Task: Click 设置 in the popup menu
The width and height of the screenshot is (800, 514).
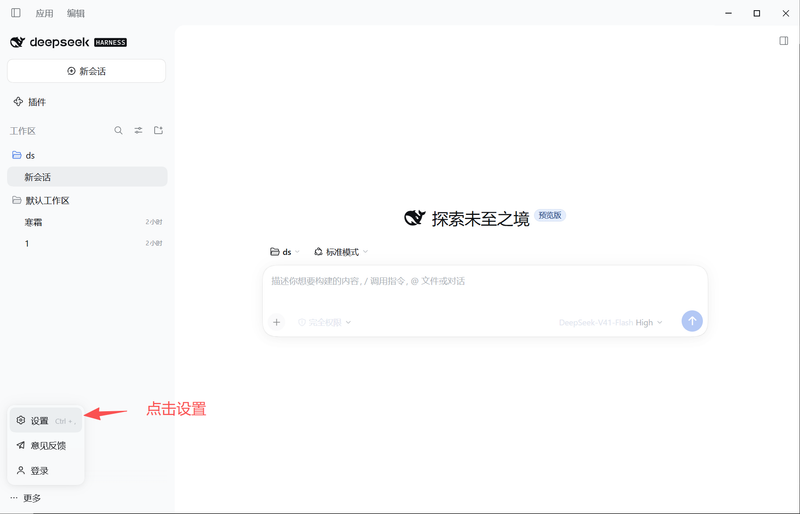Action: pos(45,421)
